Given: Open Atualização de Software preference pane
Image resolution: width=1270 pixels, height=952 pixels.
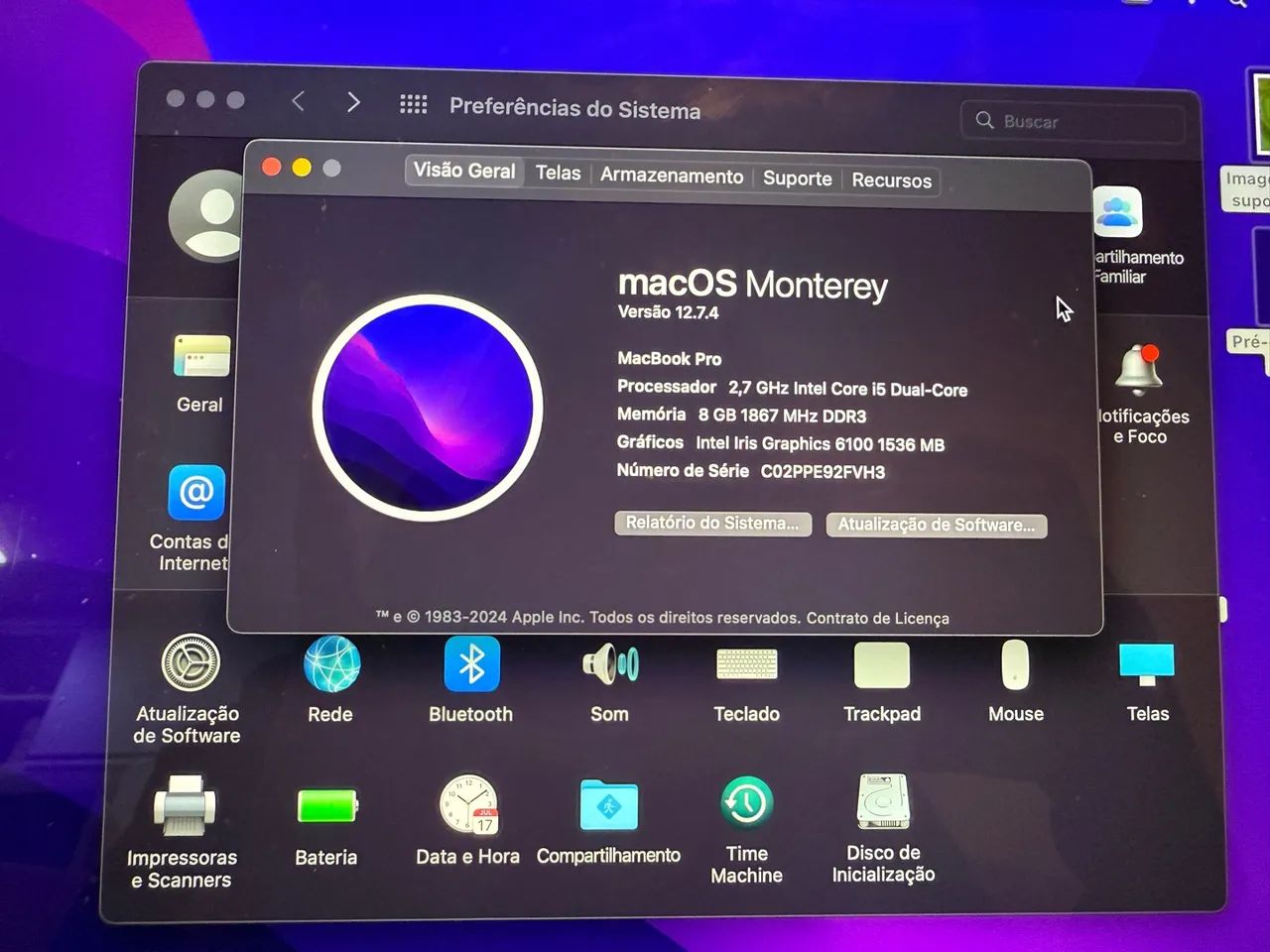Looking at the screenshot, I should [x=190, y=662].
